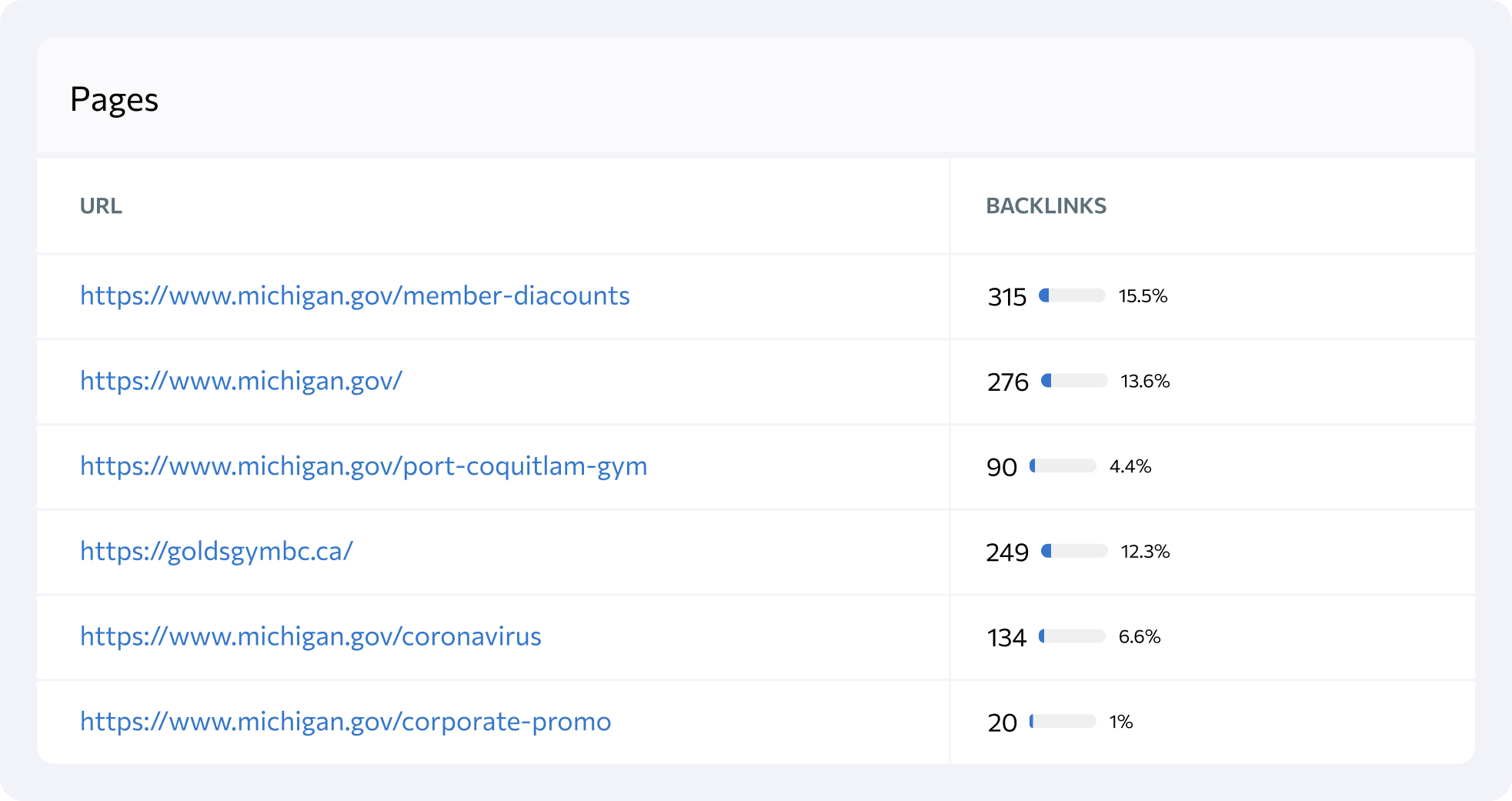Click the 6.6% progress bar

click(1072, 636)
